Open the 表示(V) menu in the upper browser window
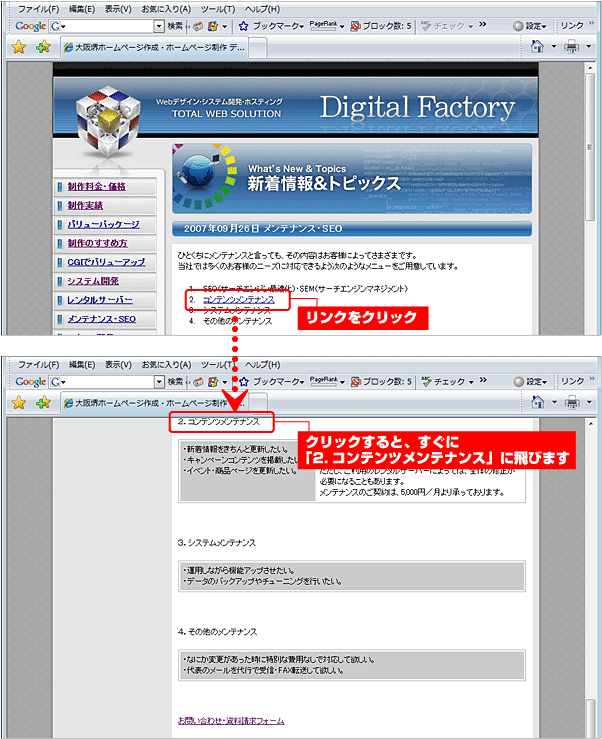Image resolution: width=602 pixels, height=739 pixels. coord(118,9)
